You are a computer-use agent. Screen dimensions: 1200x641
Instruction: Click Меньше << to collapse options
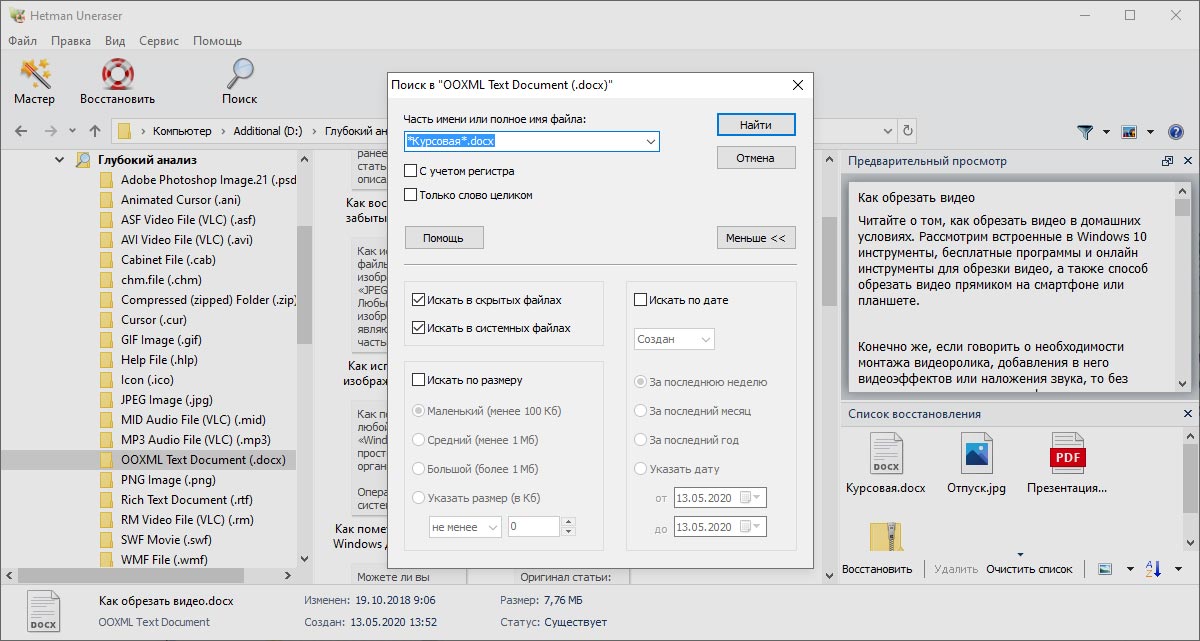[756, 238]
